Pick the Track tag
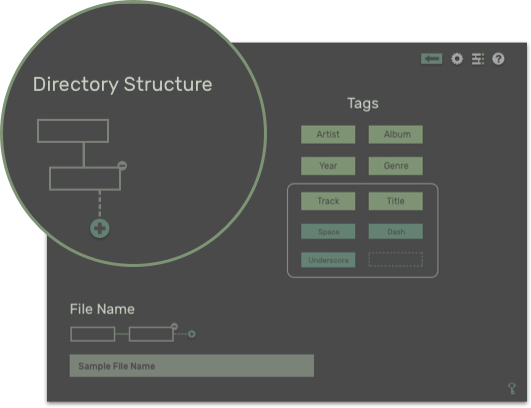This screenshot has width=531, height=408. point(328,201)
